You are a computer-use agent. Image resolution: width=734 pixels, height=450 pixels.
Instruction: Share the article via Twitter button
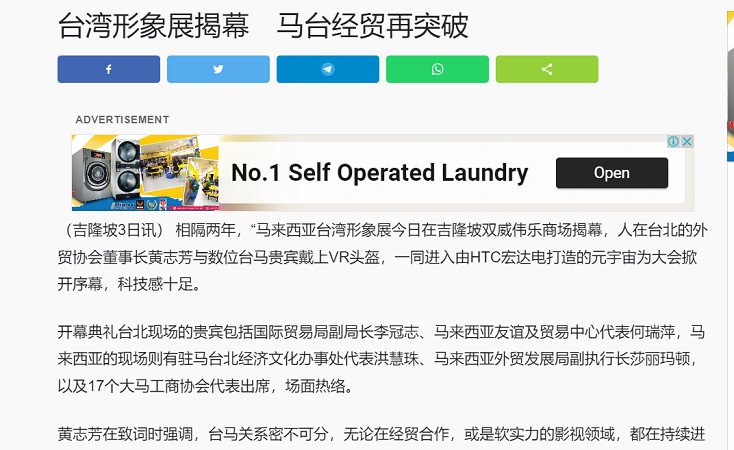click(218, 69)
